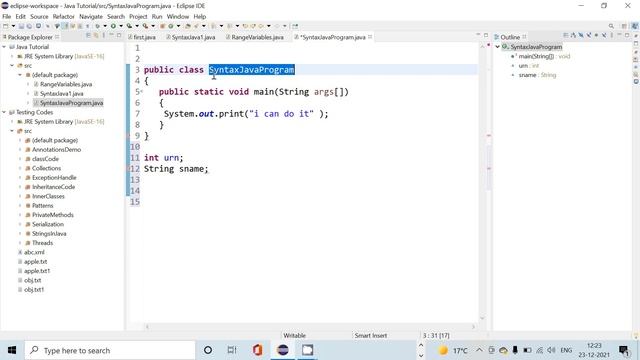
Task: Fold the main method at line 5
Action: (x=141, y=91)
